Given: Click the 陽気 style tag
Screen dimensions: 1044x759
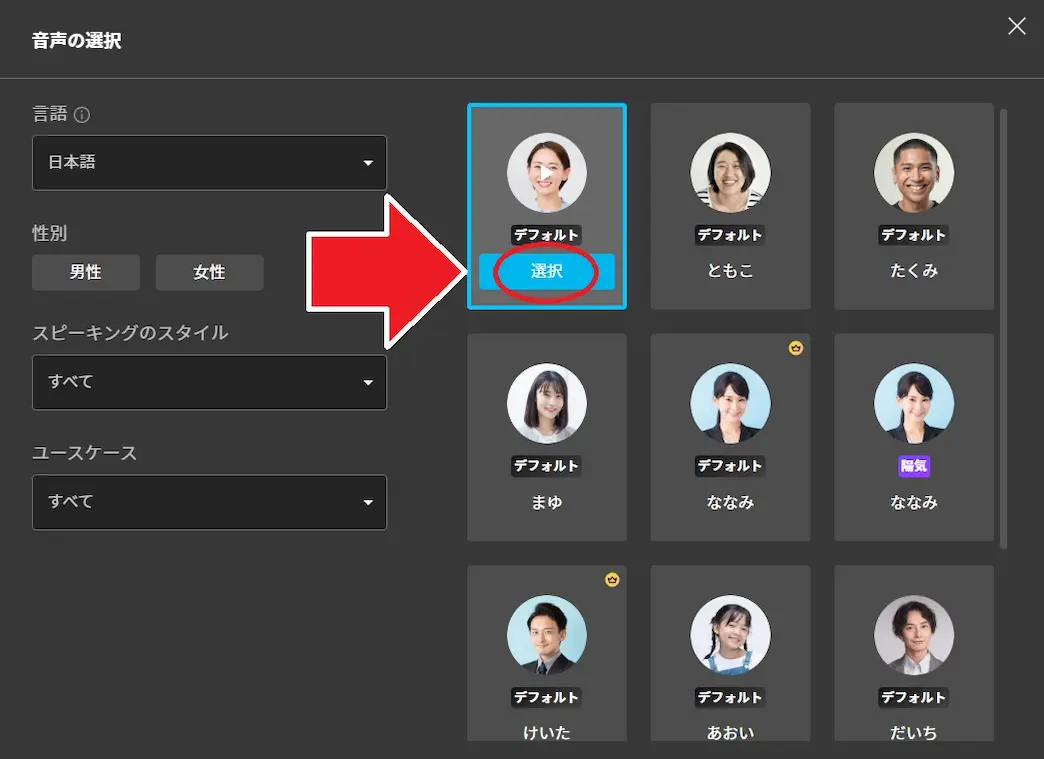Looking at the screenshot, I should click(x=914, y=465).
